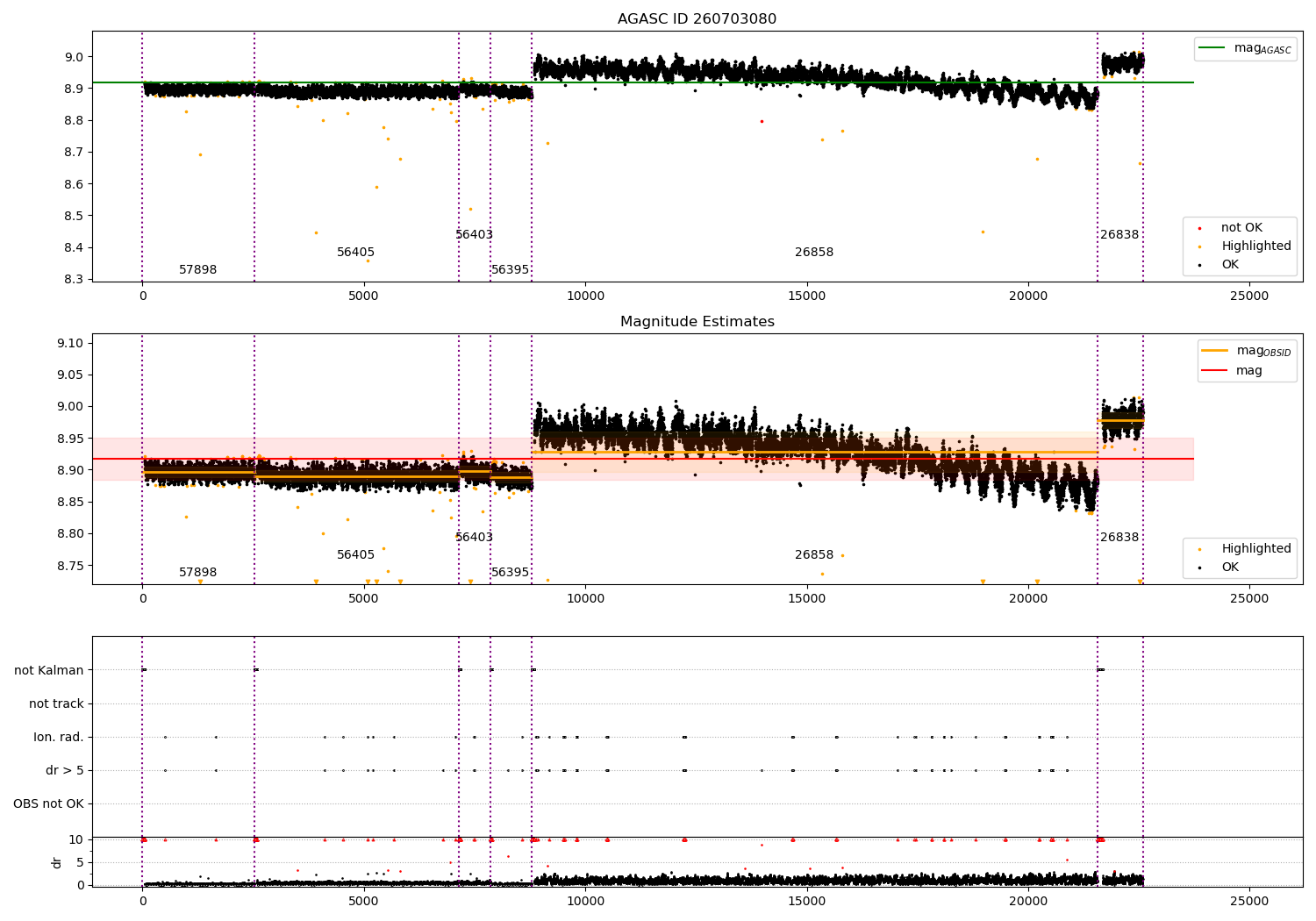Image resolution: width=1316 pixels, height=921 pixels.
Task: Click obsid label 56405 in middle plot
Action: 355,555
